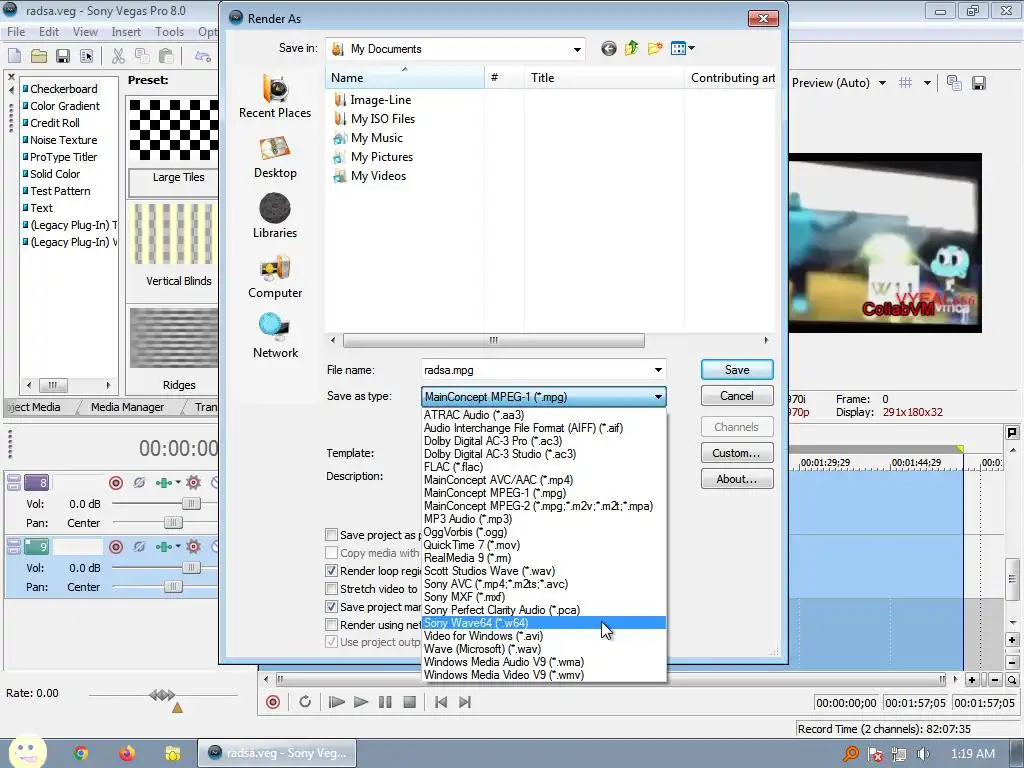Open the Views menu icon in dialog
Viewport: 1024px width, 768px height.
tap(682, 48)
